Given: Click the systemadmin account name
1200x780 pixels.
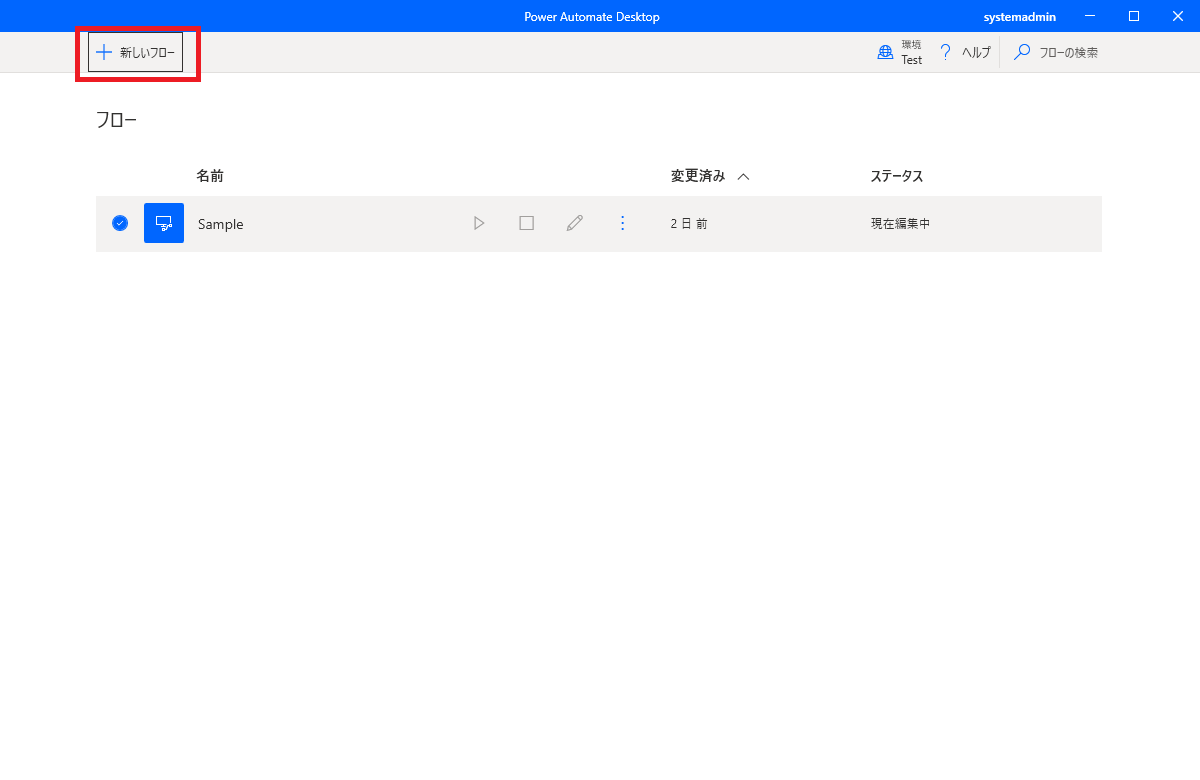Looking at the screenshot, I should point(1020,17).
